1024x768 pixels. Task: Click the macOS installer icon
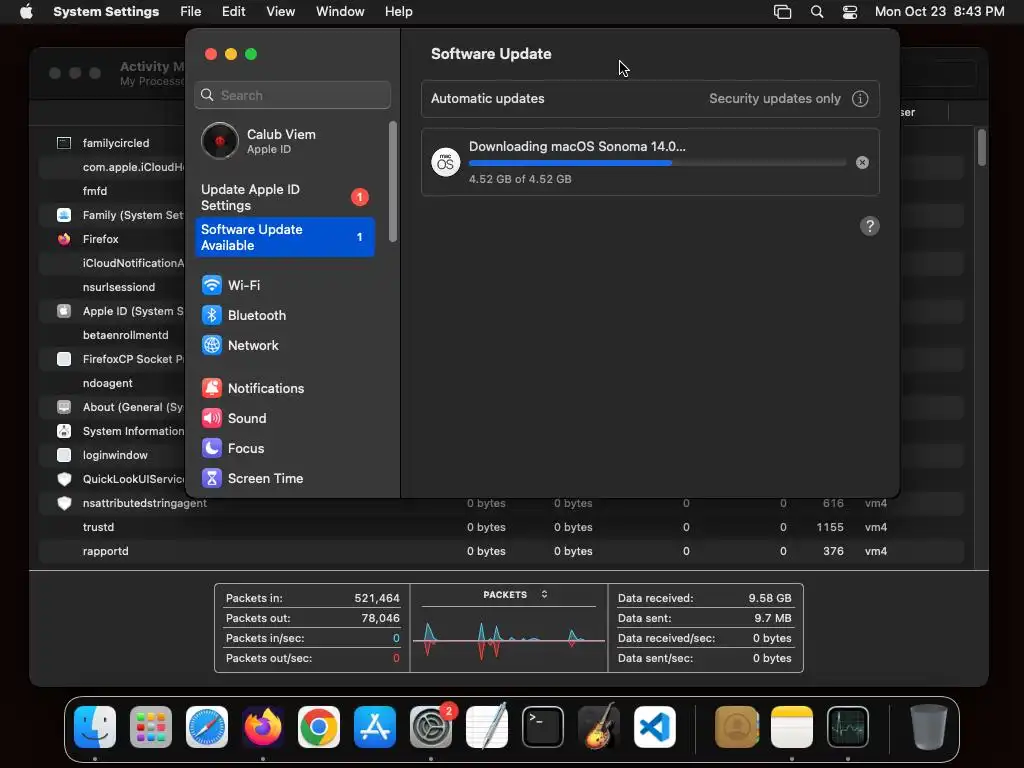coord(445,162)
